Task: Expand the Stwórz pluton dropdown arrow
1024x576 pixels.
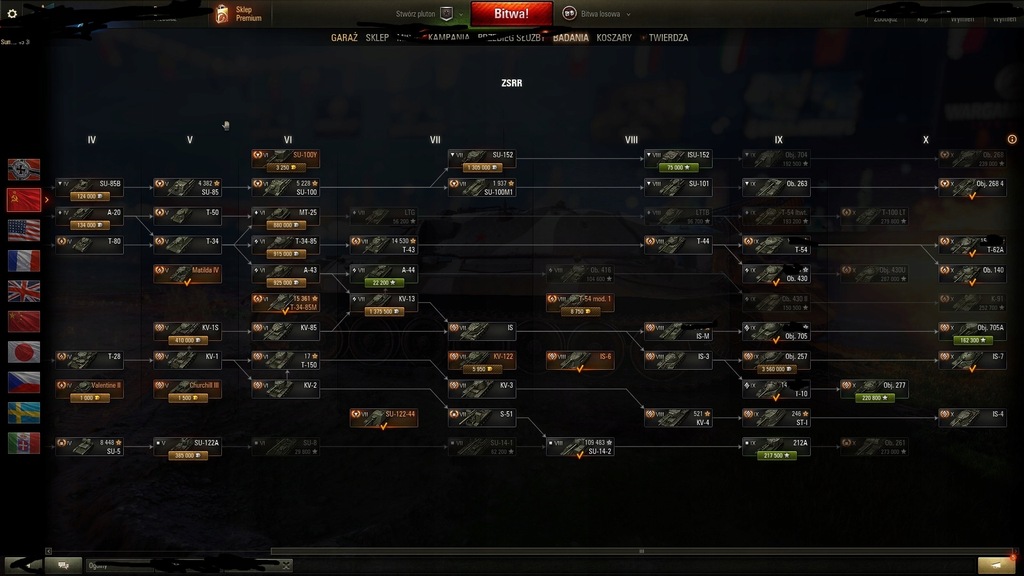Action: coord(461,14)
